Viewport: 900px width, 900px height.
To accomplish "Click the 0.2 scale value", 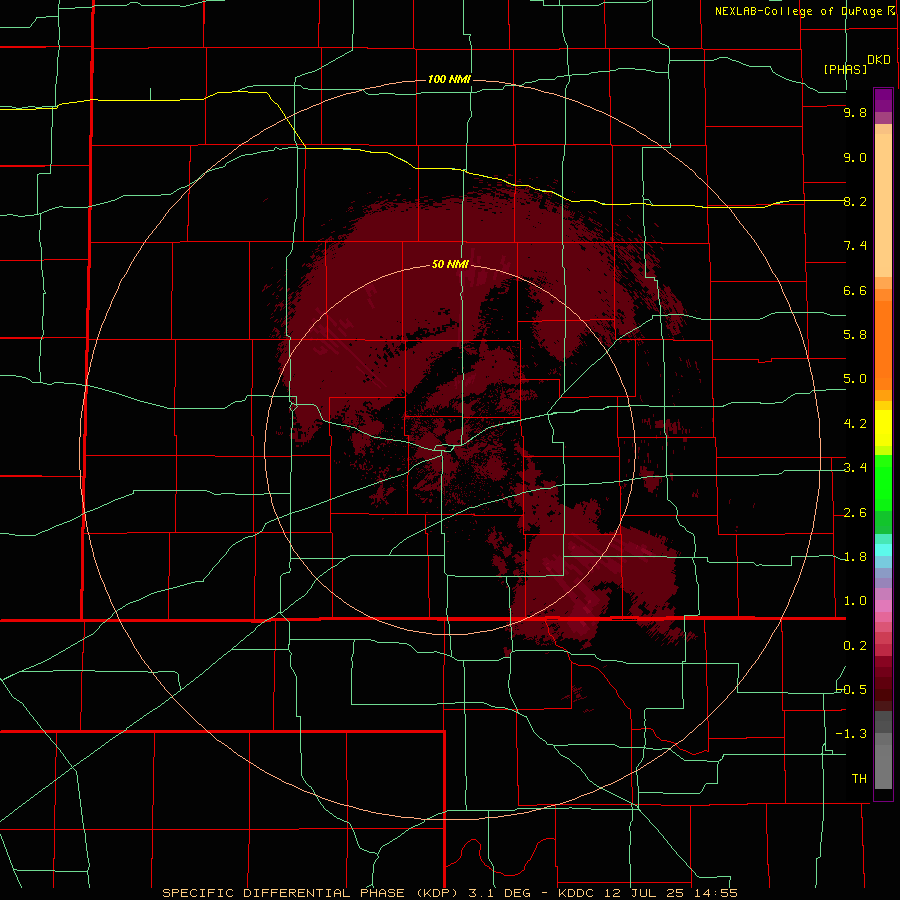I will point(855,646).
